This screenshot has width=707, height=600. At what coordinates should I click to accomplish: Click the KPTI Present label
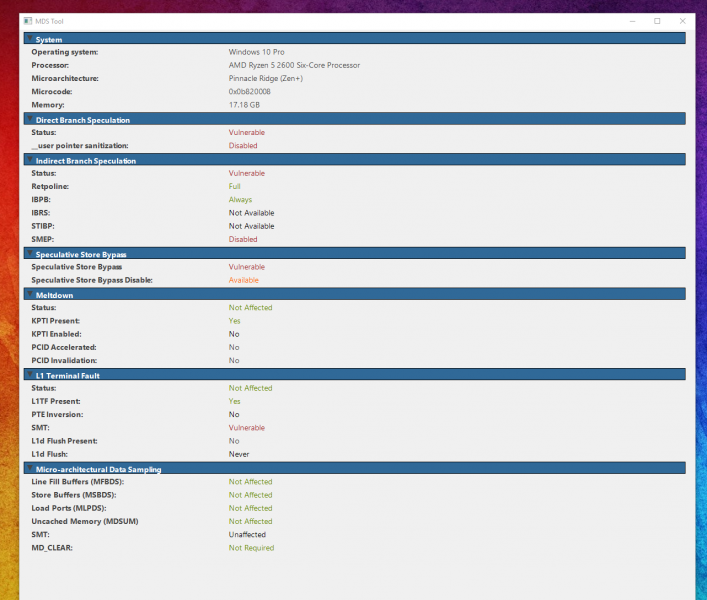[x=56, y=321]
